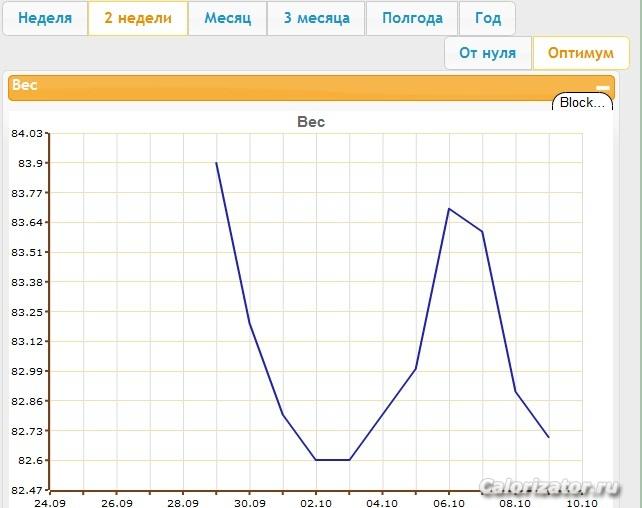Click the Вес chart title
The width and height of the screenshot is (642, 508).
[x=311, y=122]
